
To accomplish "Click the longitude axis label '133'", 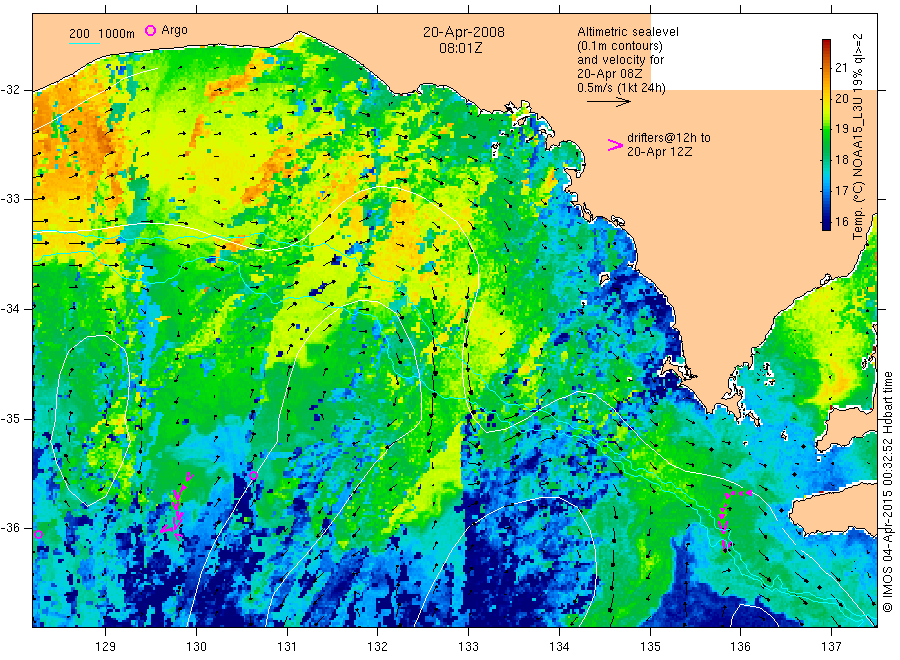I will tap(468, 646).
